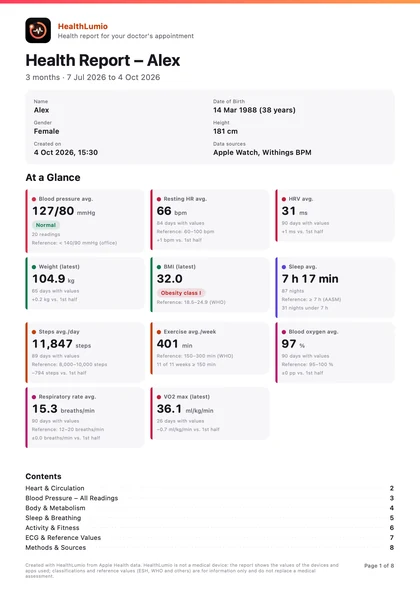Click the 'At a Glance' heading
Image resolution: width=420 pixels, height=595 pixels.
[x=53, y=178]
